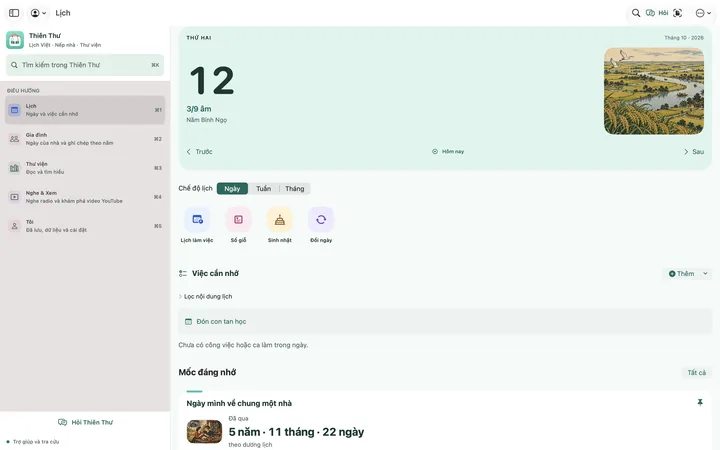Click the 3/9 âm lunar date
The width and height of the screenshot is (720, 450).
199,109
